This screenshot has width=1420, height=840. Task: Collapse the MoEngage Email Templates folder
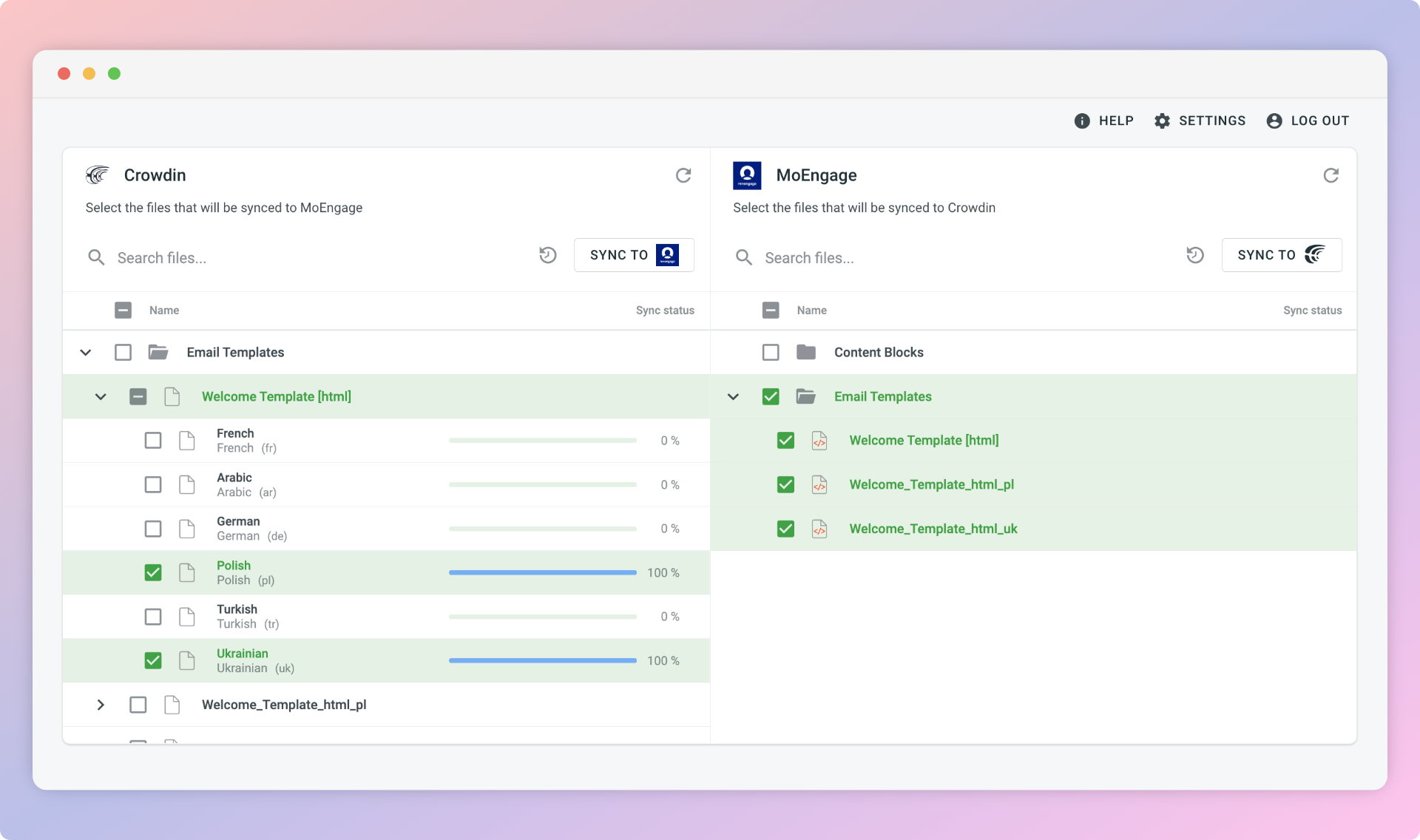[x=733, y=396]
